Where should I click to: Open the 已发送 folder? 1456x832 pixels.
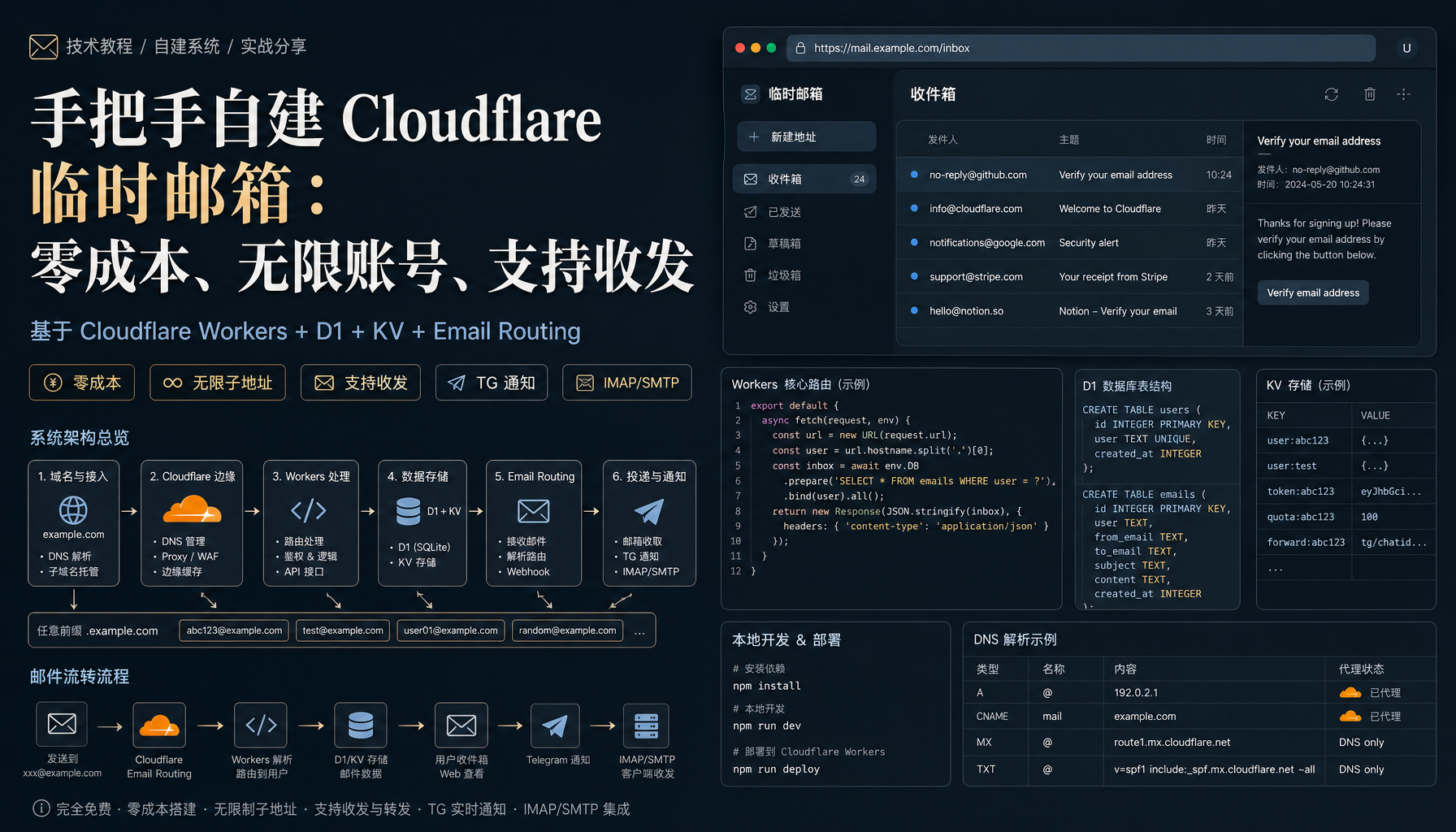pos(804,212)
